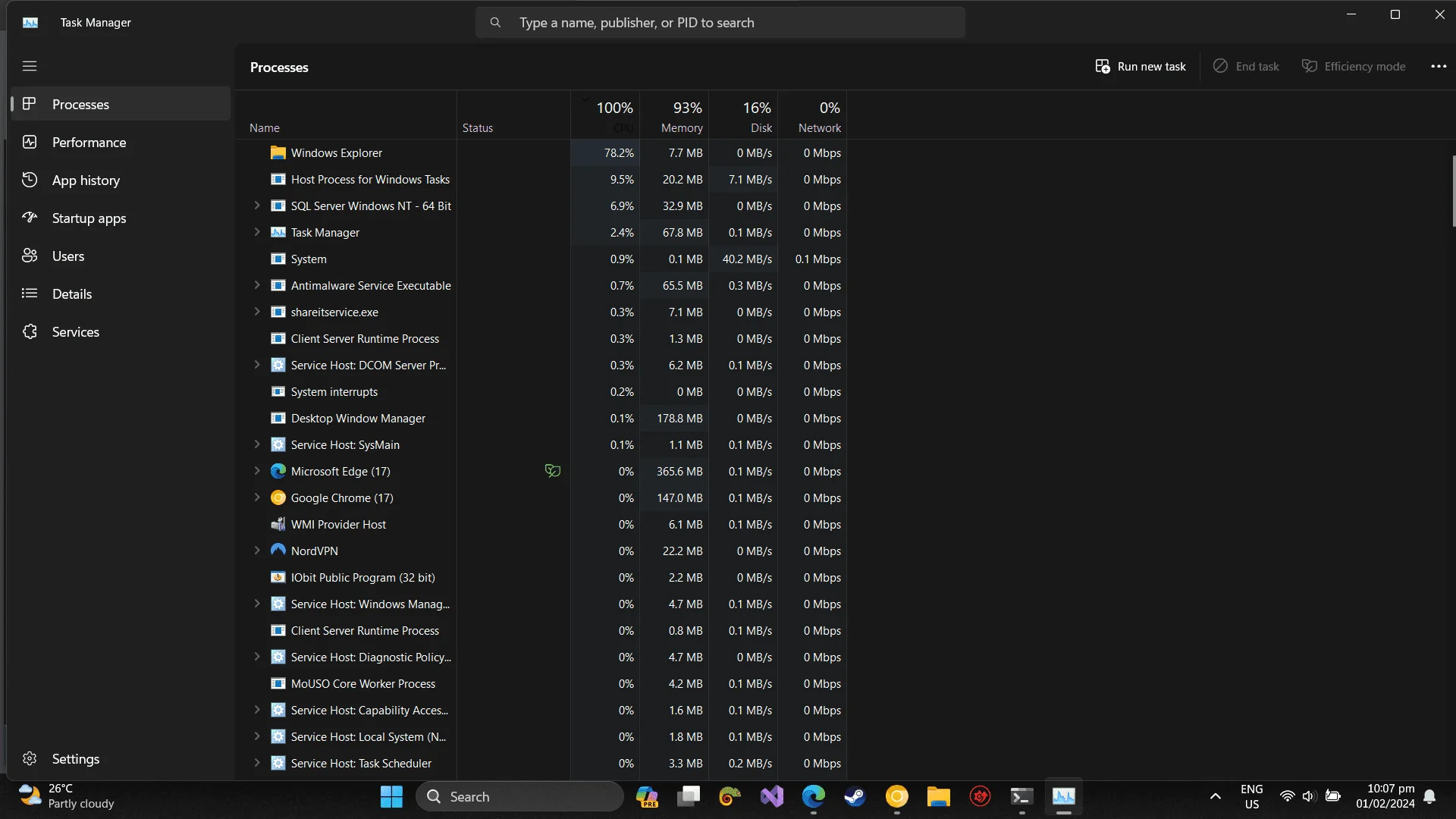Open Microsoft Edge from the taskbar

[814, 797]
